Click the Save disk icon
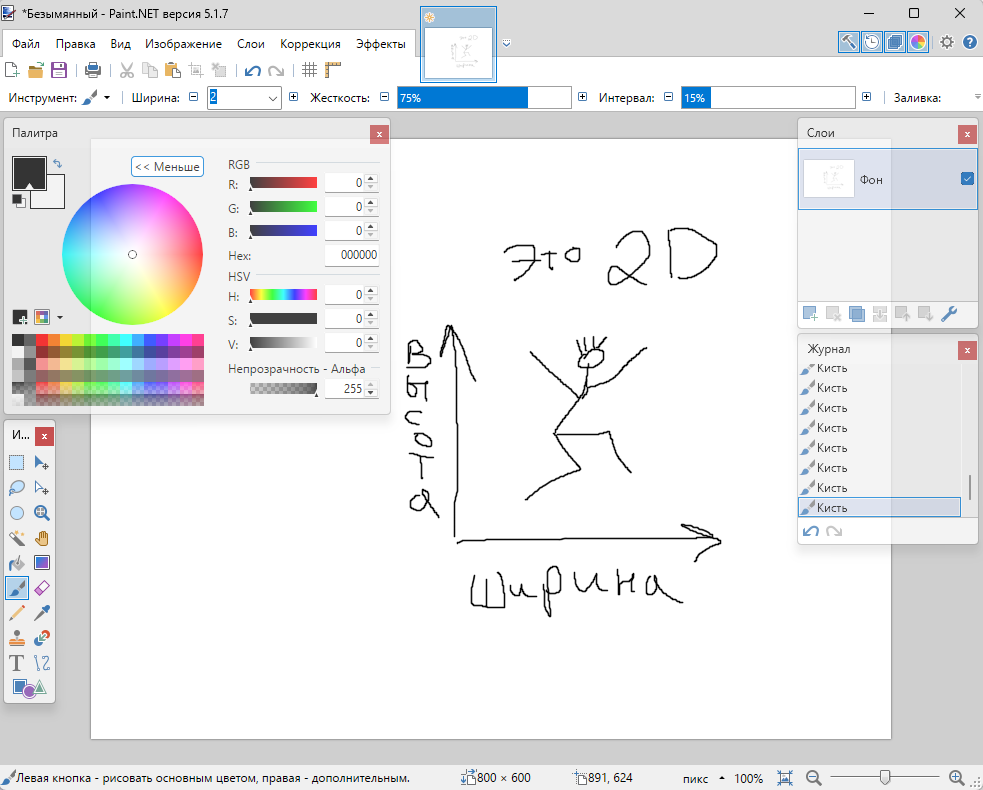 [x=59, y=70]
